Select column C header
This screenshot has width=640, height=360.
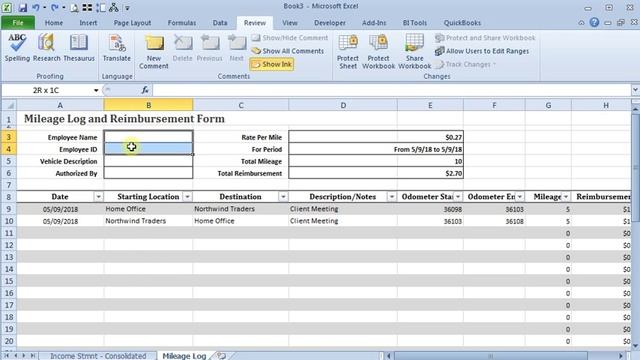tap(241, 105)
